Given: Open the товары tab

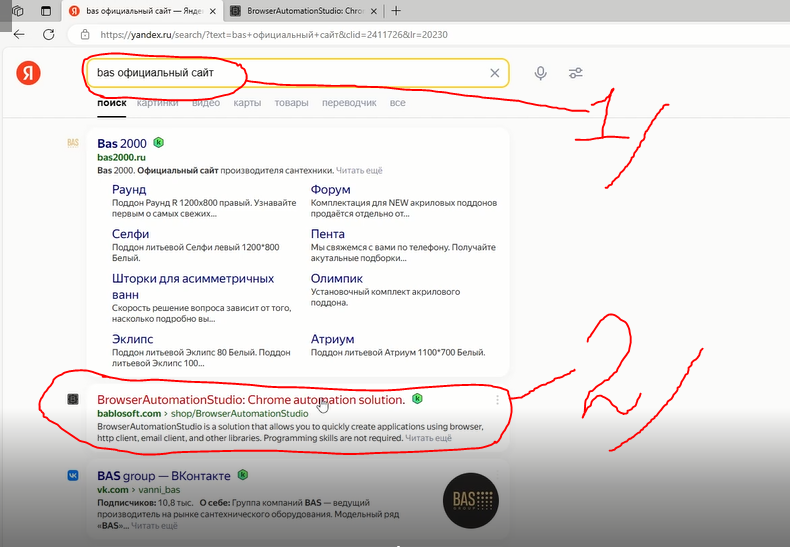Looking at the screenshot, I should [291, 103].
